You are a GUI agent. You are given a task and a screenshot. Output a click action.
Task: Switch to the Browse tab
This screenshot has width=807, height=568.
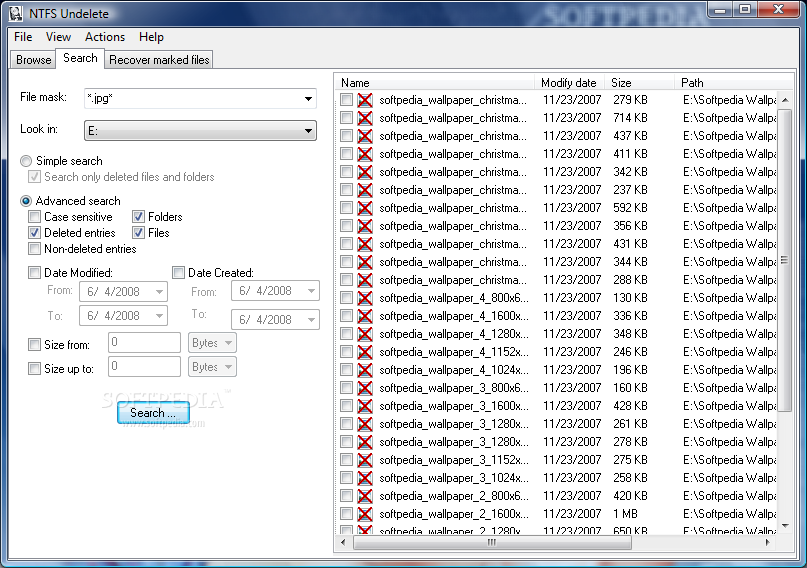[33, 60]
